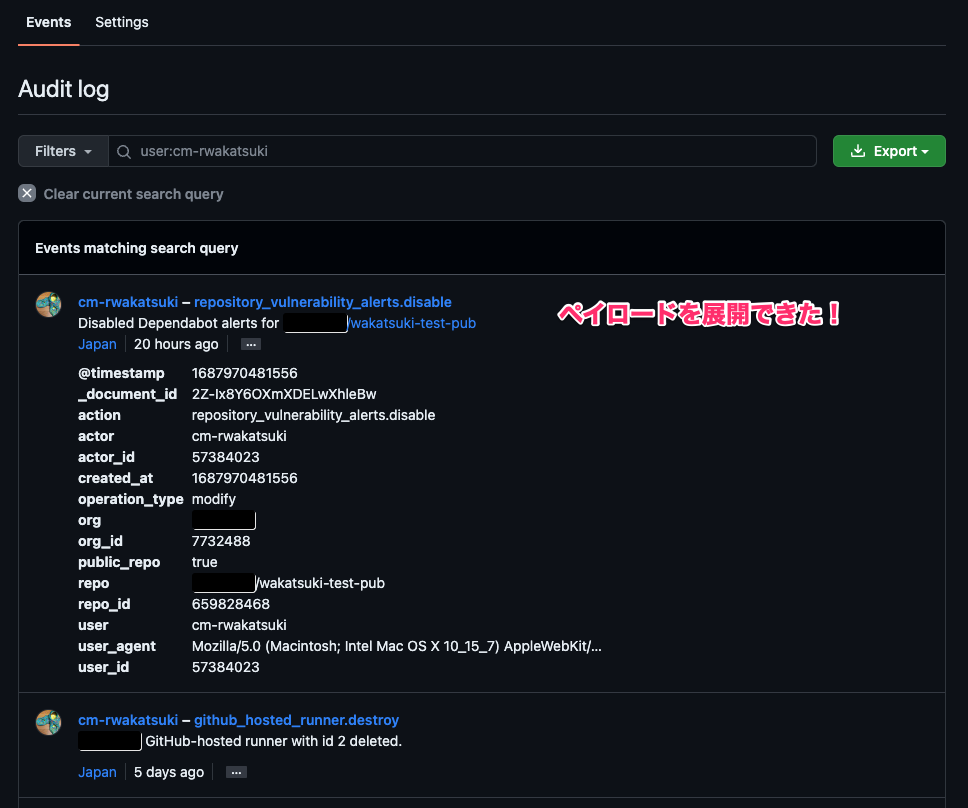The height and width of the screenshot is (808, 968).
Task: Click the search magnifier icon in the filter bar
Action: tap(123, 151)
